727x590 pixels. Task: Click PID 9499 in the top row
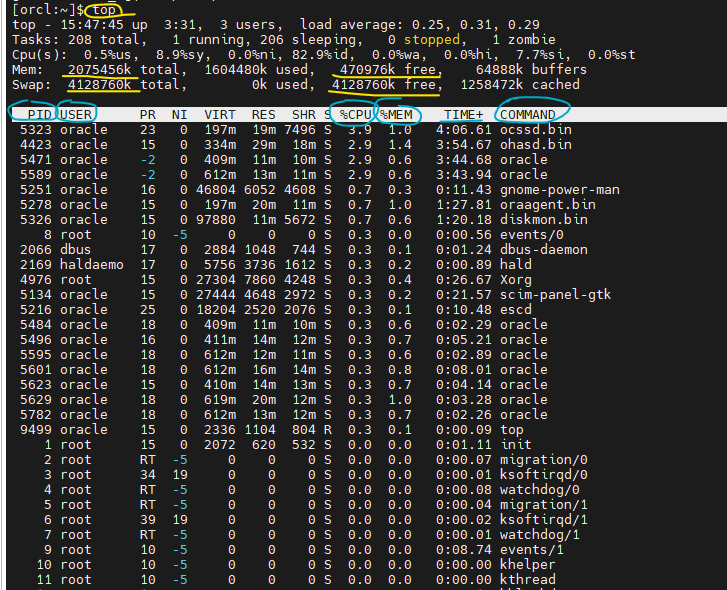(x=36, y=430)
